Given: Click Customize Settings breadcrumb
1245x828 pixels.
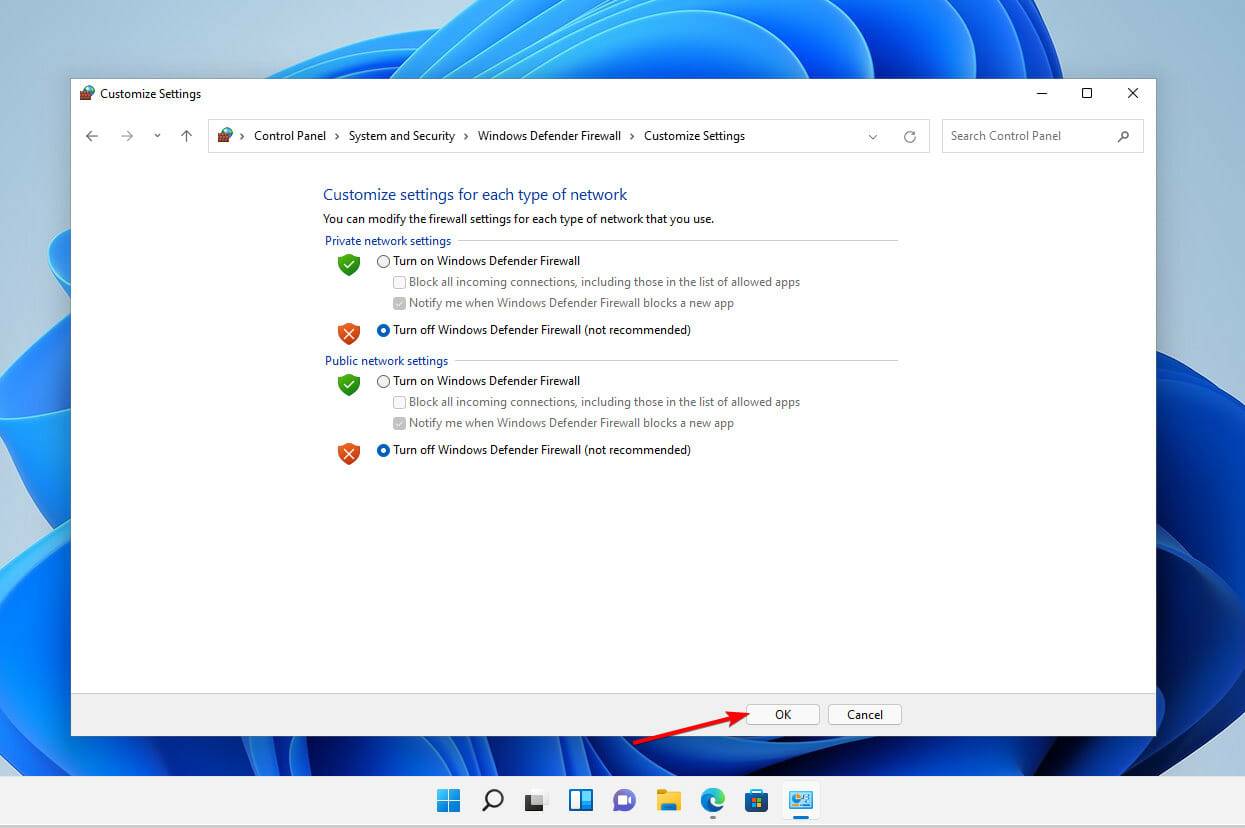Looking at the screenshot, I should (694, 136).
